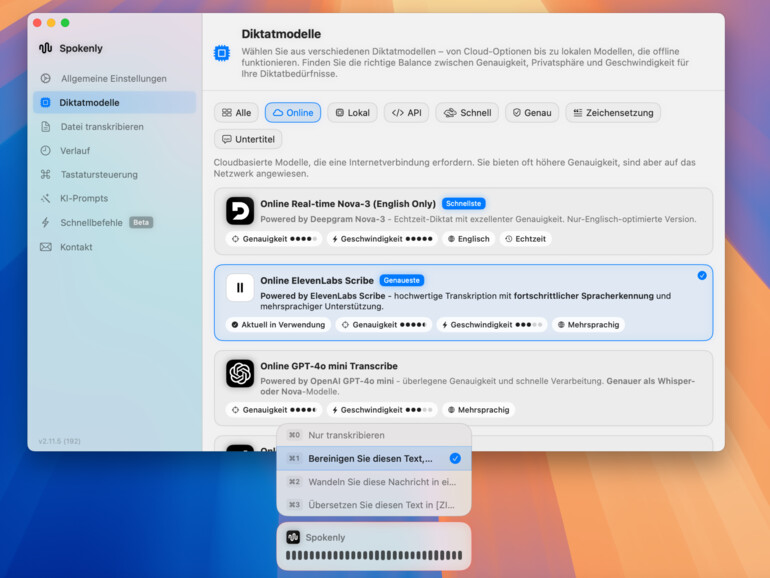This screenshot has height=578, width=770.
Task: Click the Schnellbefehle lightning bolt icon
Action: click(46, 222)
